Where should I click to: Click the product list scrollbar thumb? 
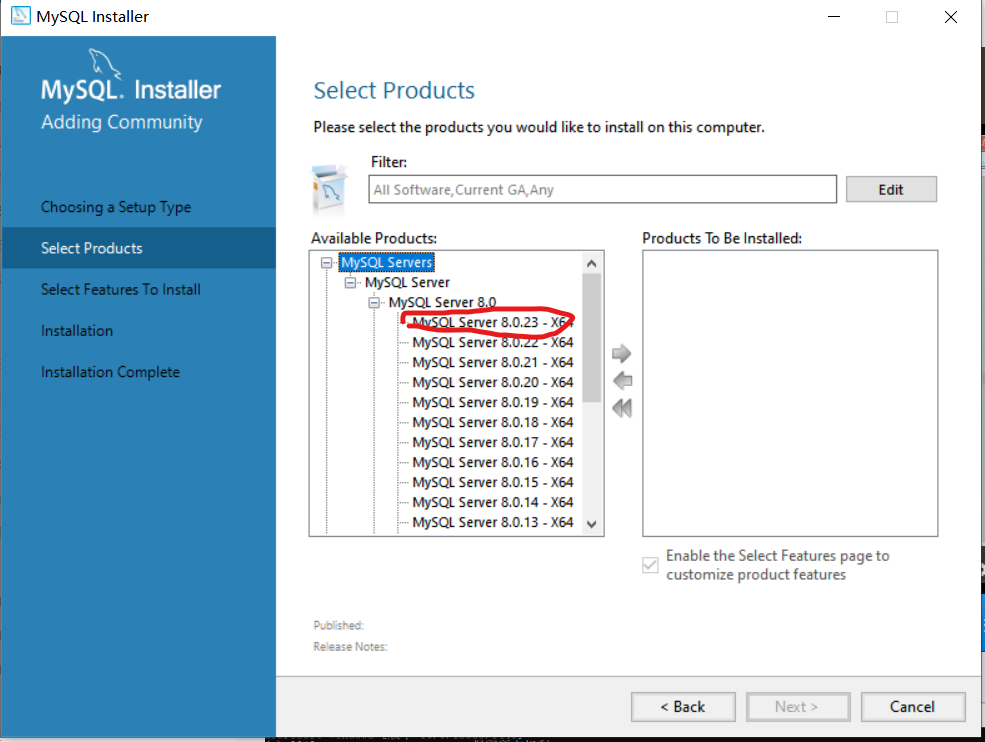pos(591,337)
